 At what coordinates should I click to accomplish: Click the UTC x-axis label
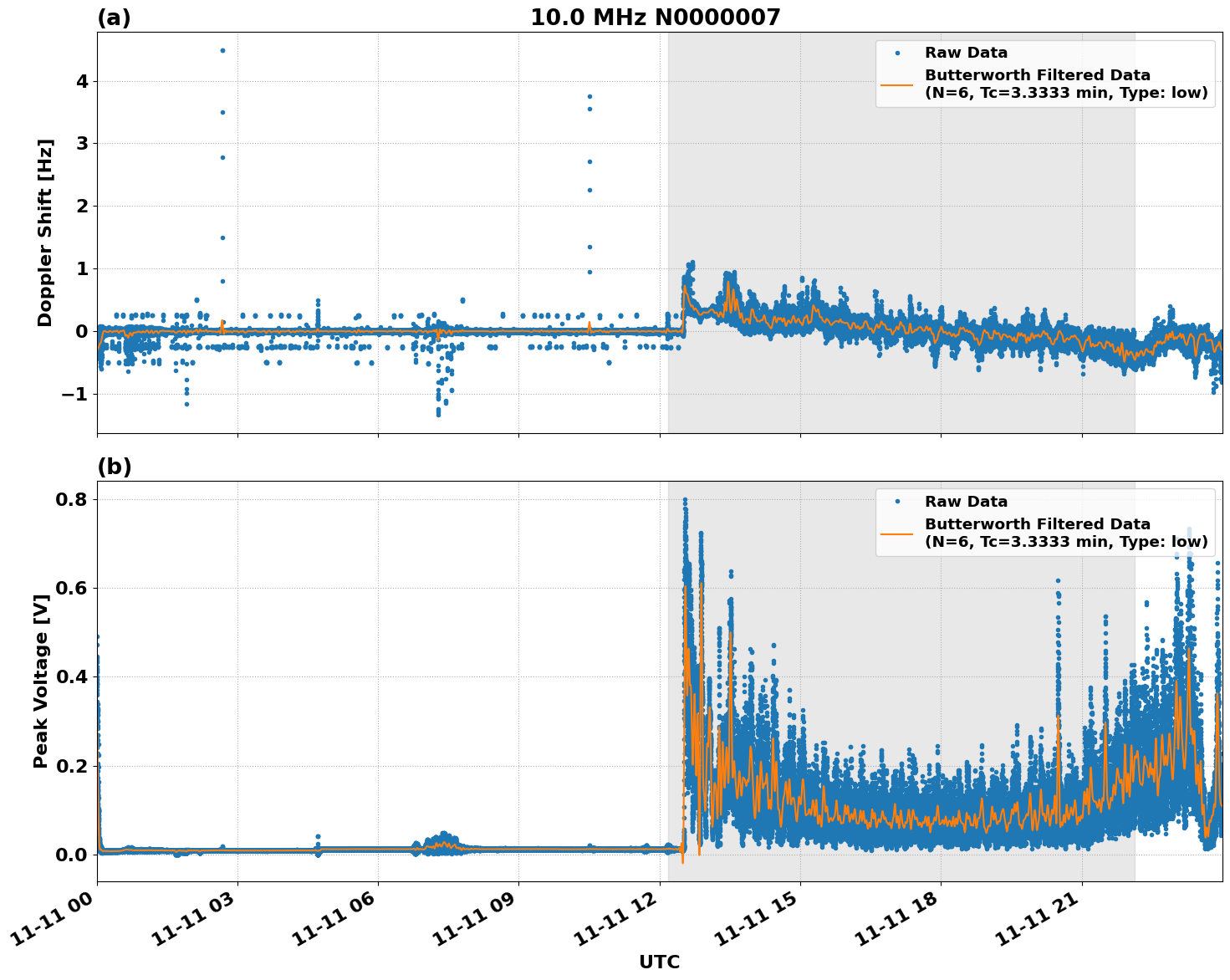click(x=659, y=962)
